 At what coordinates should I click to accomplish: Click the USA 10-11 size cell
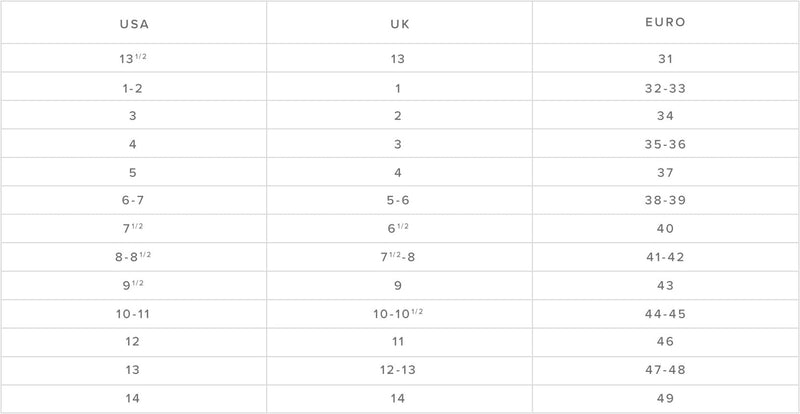tap(133, 313)
